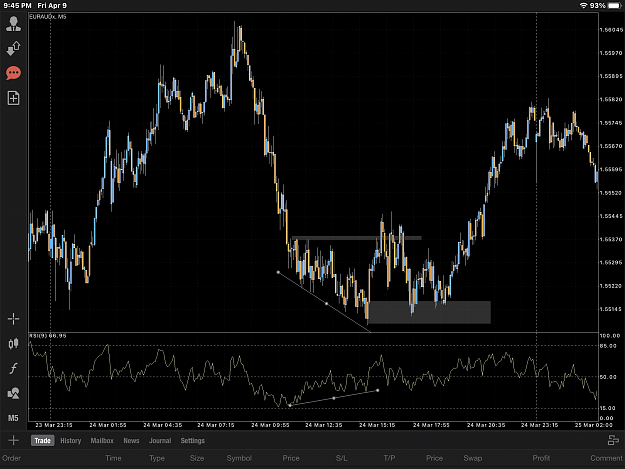Open the accounts profile icon
The image size is (625, 469).
coord(13,24)
